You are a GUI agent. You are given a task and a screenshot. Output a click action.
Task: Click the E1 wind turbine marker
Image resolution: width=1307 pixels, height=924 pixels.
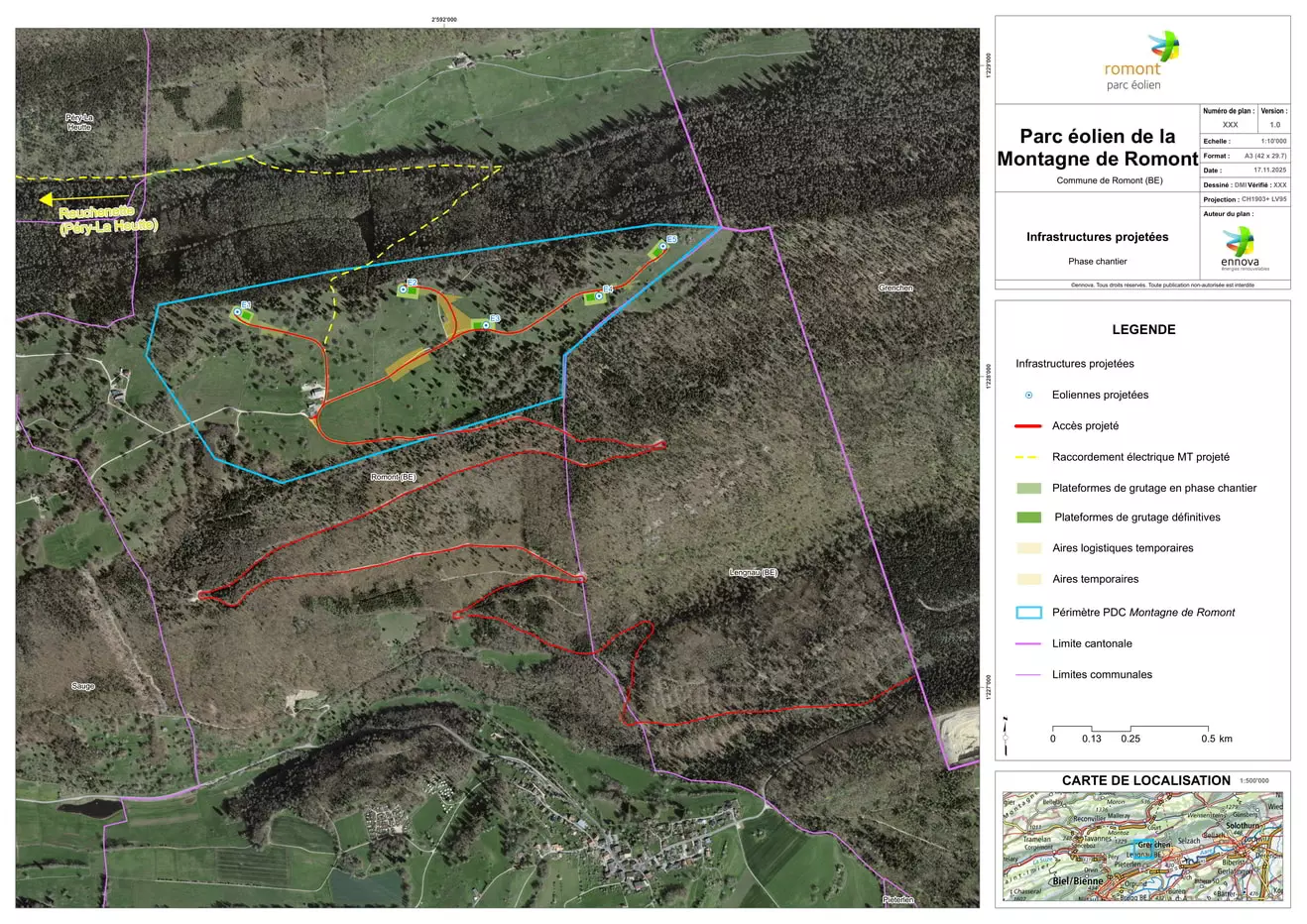pyautogui.click(x=237, y=312)
